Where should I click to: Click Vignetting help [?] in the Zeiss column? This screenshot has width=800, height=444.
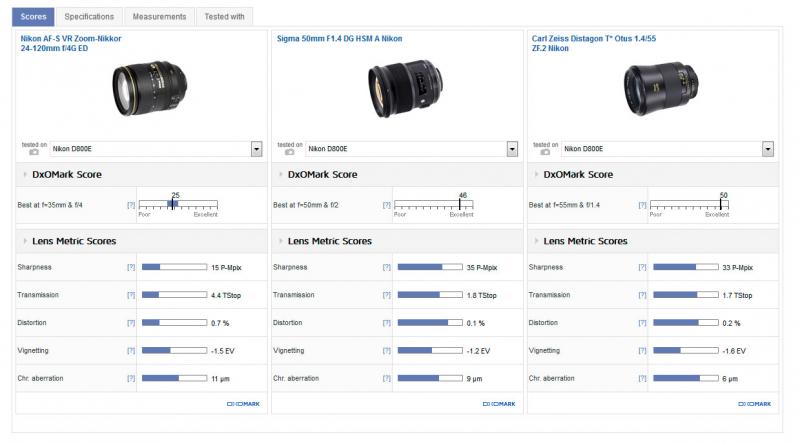(x=642, y=351)
